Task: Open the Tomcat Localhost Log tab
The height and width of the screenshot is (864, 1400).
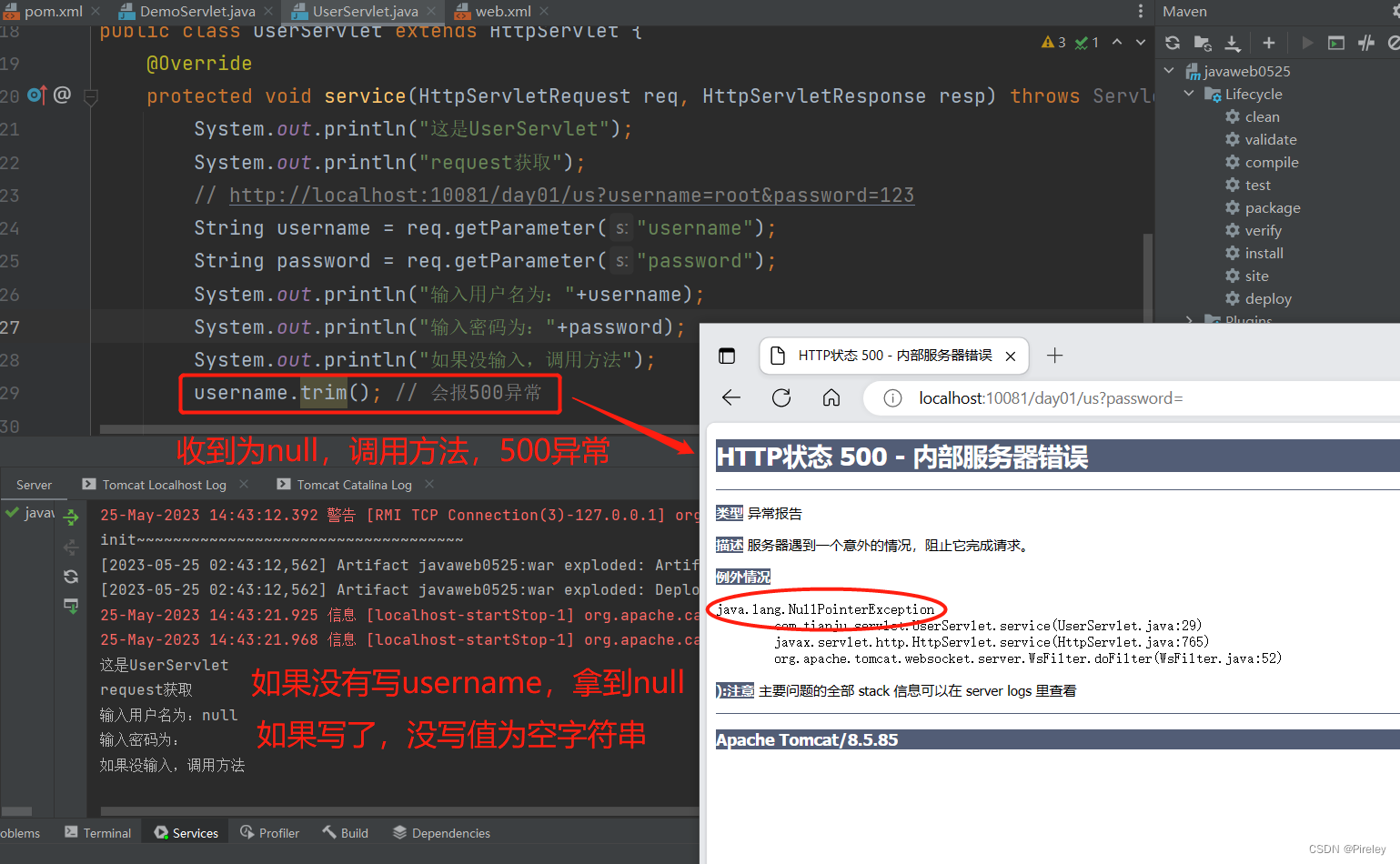Action: tap(164, 485)
